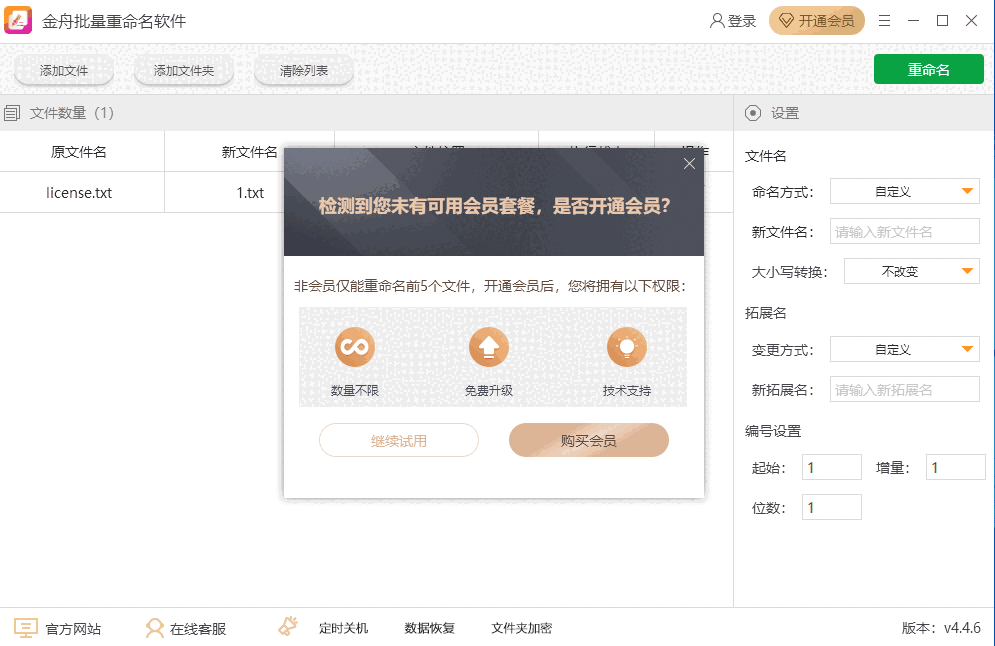Image resolution: width=995 pixels, height=646 pixels.
Task: Click the 添加文件 toolbar button
Action: pos(64,71)
